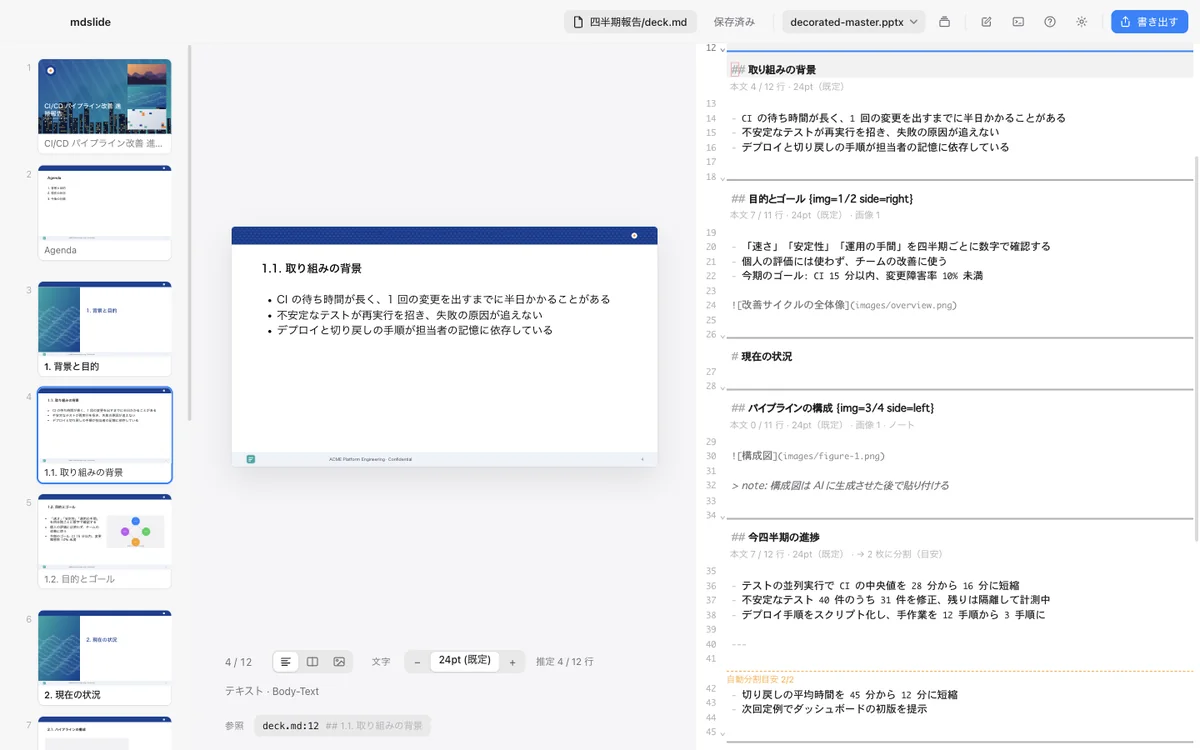Click the '1.2. 目的とゴール' slide label

(x=79, y=579)
